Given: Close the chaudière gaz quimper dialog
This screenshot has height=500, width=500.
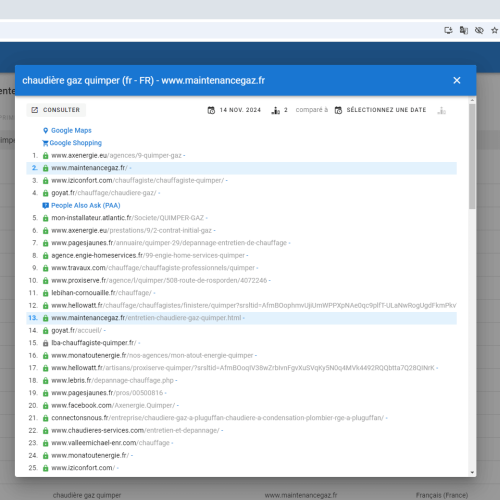Looking at the screenshot, I should click(x=457, y=80).
